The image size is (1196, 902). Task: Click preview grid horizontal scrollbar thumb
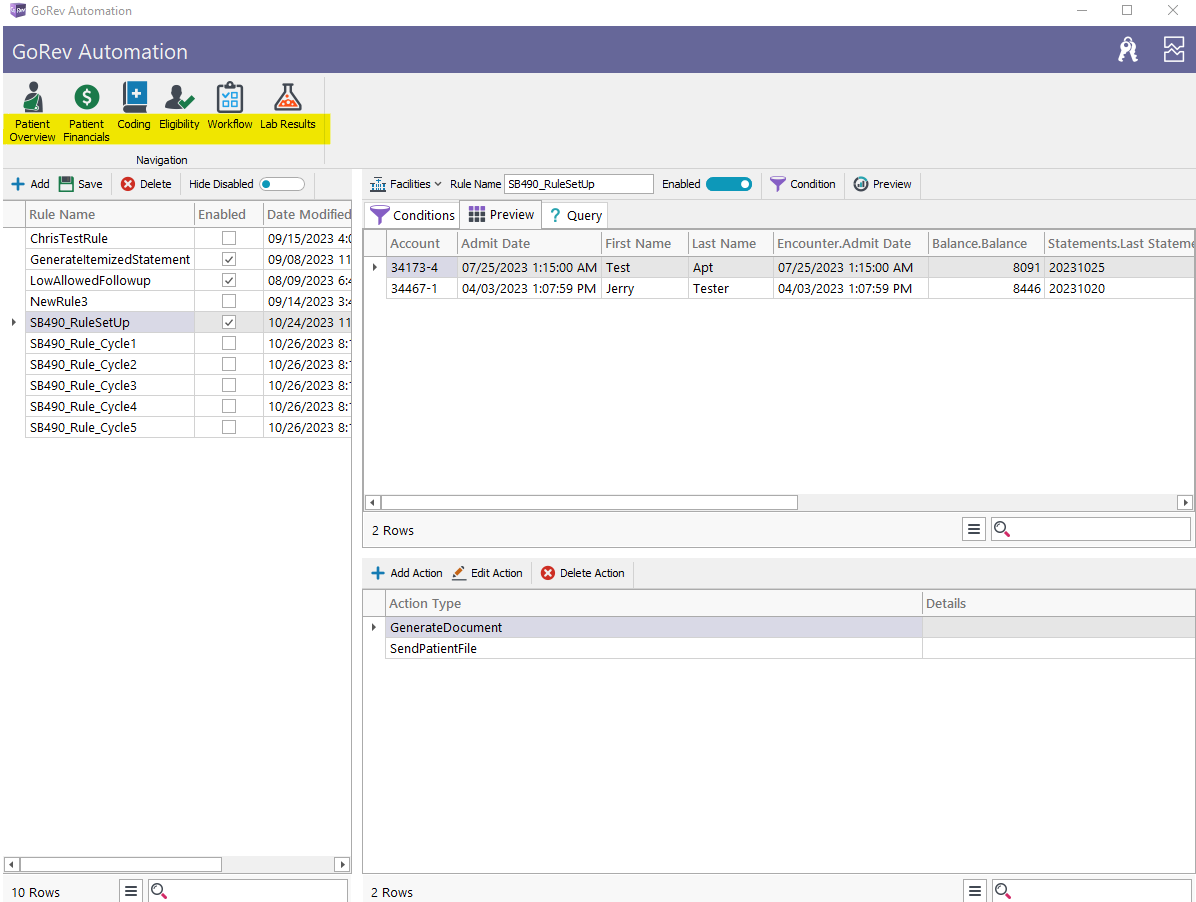tap(589, 502)
